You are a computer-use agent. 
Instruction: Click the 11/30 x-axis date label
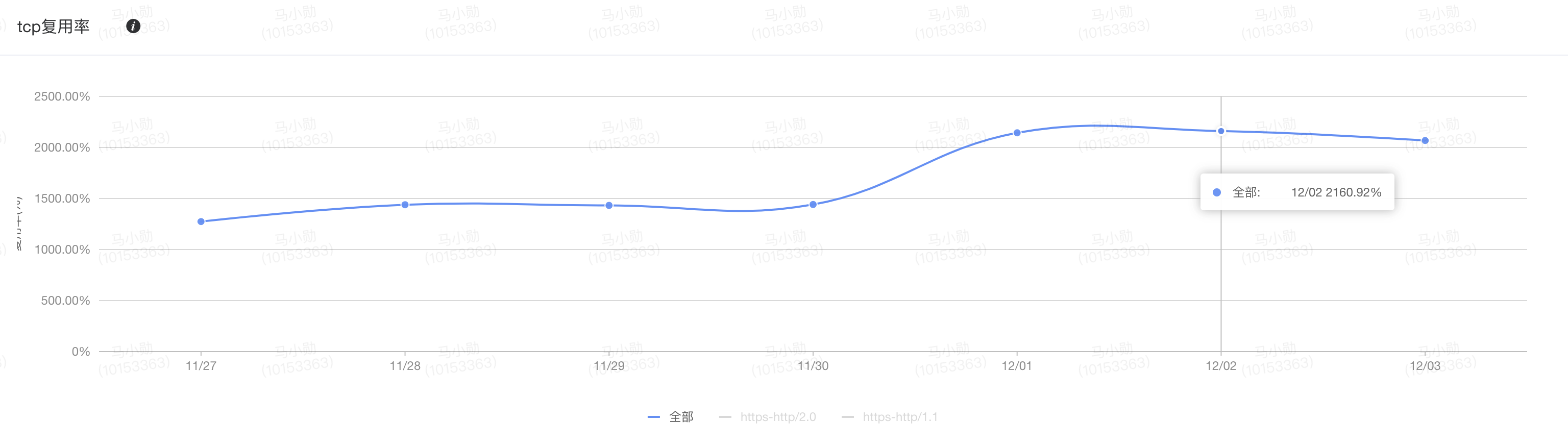813,366
